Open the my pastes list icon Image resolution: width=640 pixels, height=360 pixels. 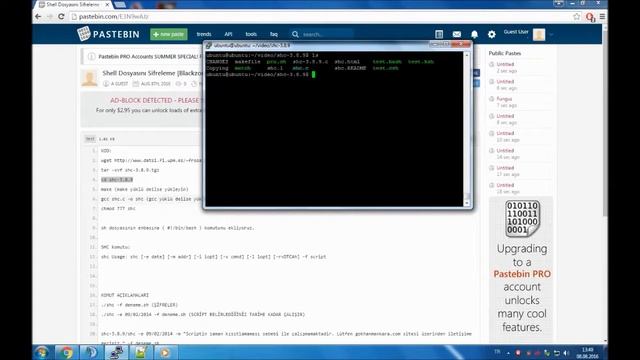pyautogui.click(x=439, y=34)
